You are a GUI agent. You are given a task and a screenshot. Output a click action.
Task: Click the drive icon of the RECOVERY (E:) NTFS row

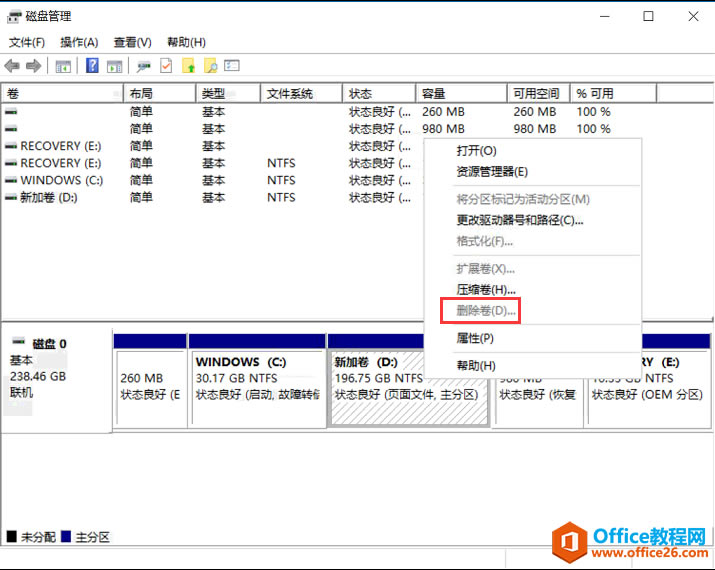point(11,163)
